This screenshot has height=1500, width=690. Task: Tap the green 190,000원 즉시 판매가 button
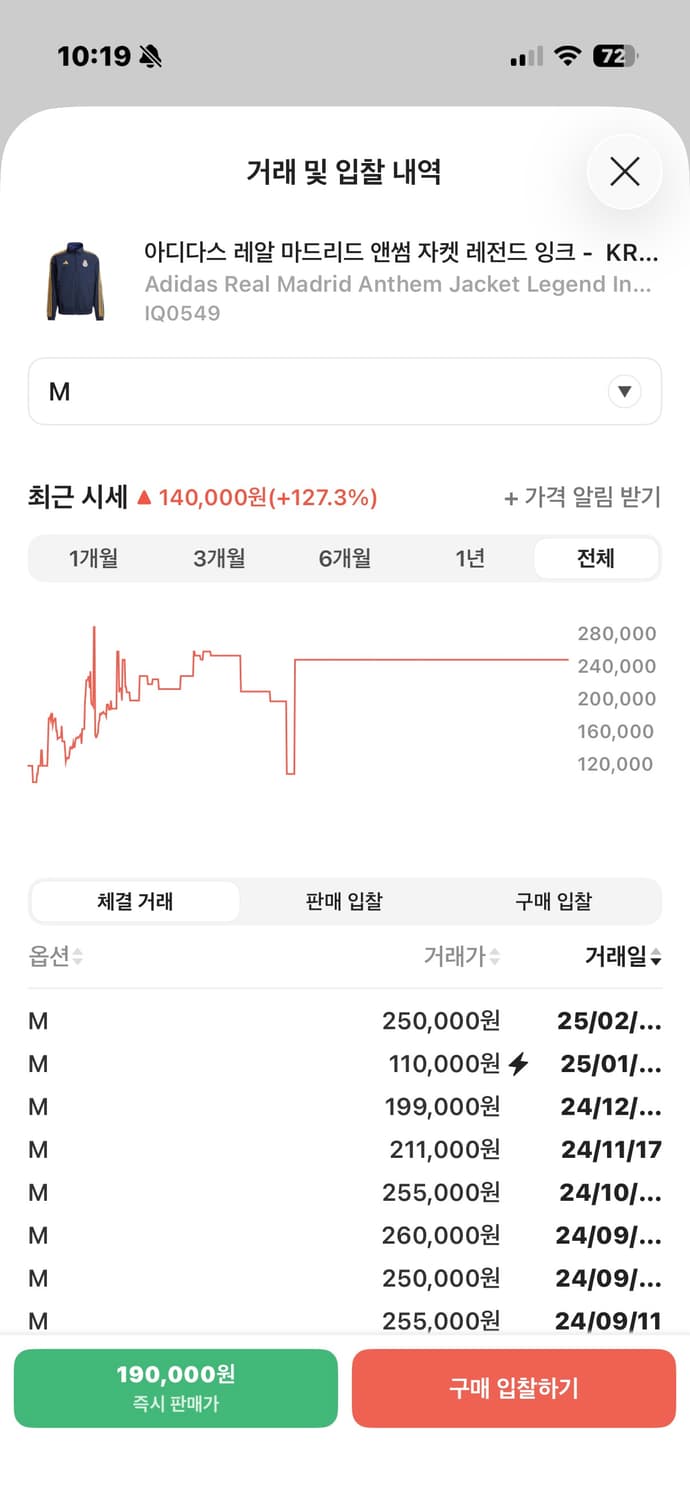(175, 1388)
